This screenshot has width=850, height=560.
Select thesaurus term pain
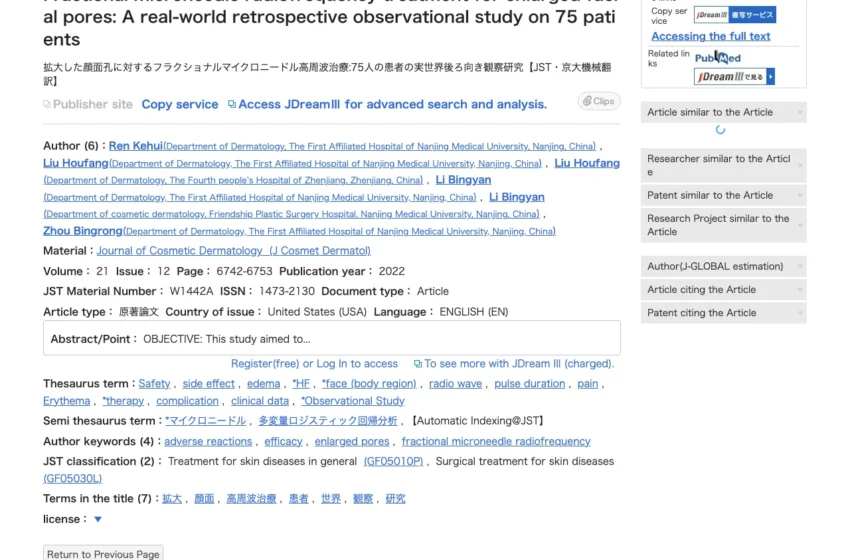click(588, 384)
